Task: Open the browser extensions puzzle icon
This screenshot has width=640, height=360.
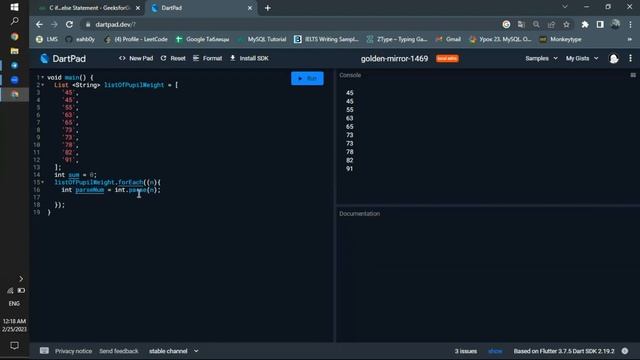Action: tap(584, 24)
